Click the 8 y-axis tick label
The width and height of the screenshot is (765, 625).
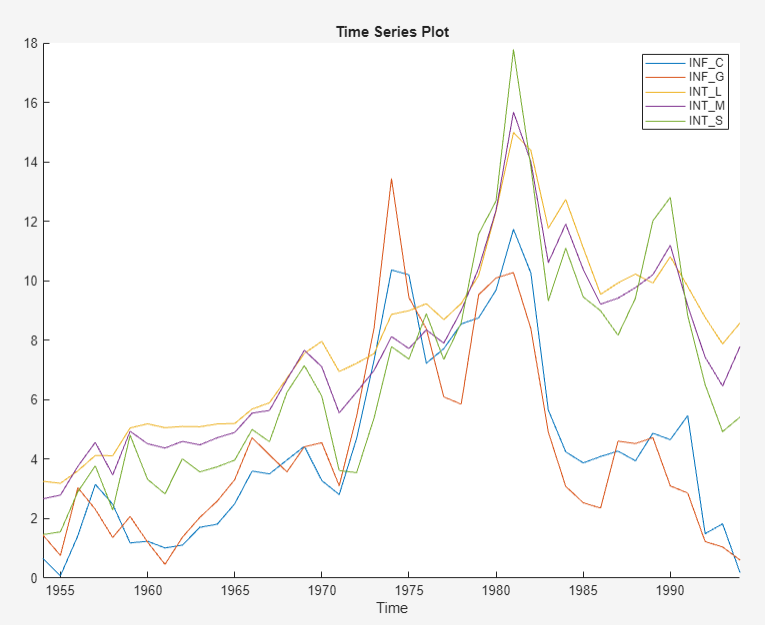34,341
